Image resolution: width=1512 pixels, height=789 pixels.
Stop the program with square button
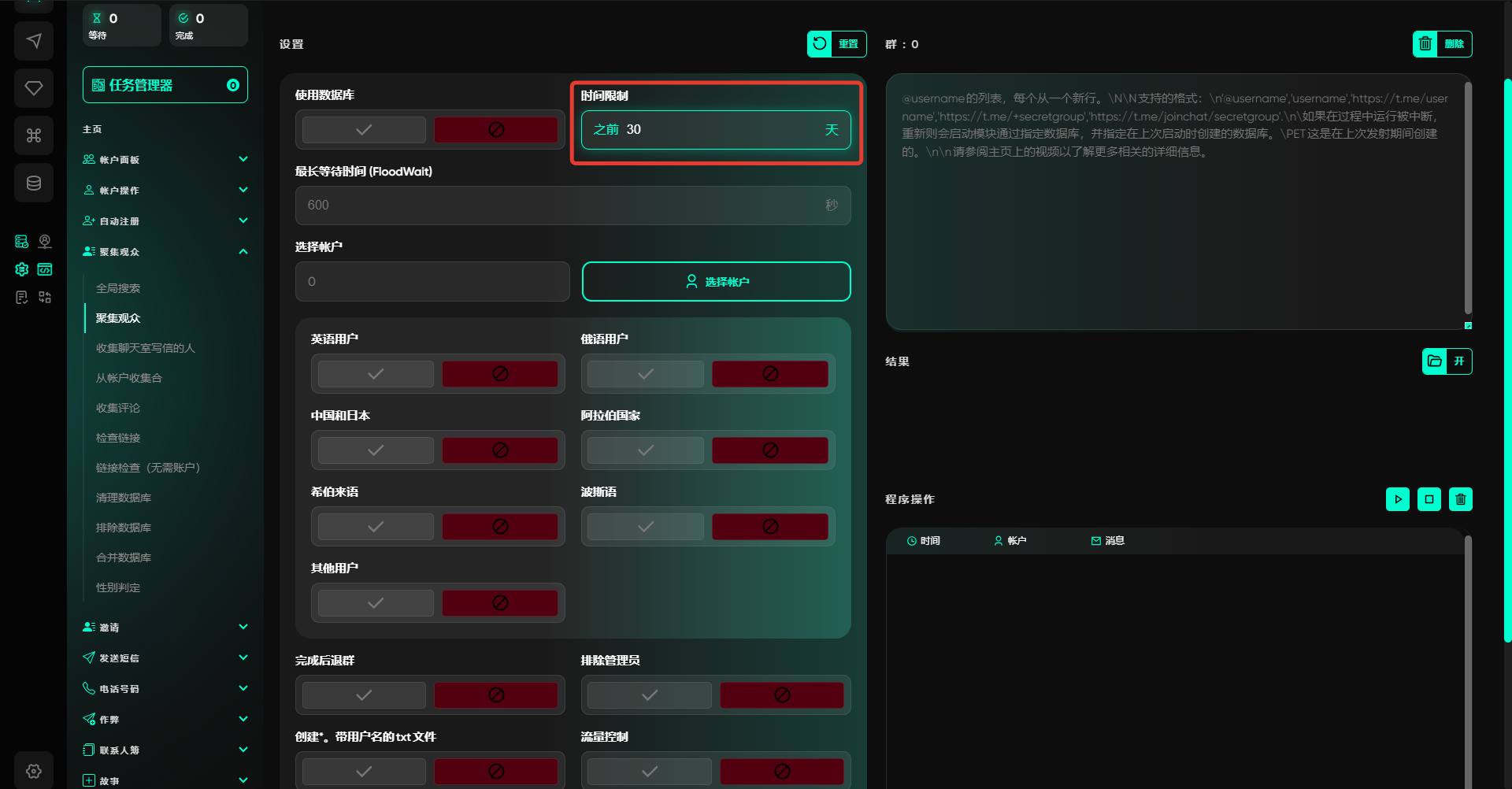(x=1429, y=499)
